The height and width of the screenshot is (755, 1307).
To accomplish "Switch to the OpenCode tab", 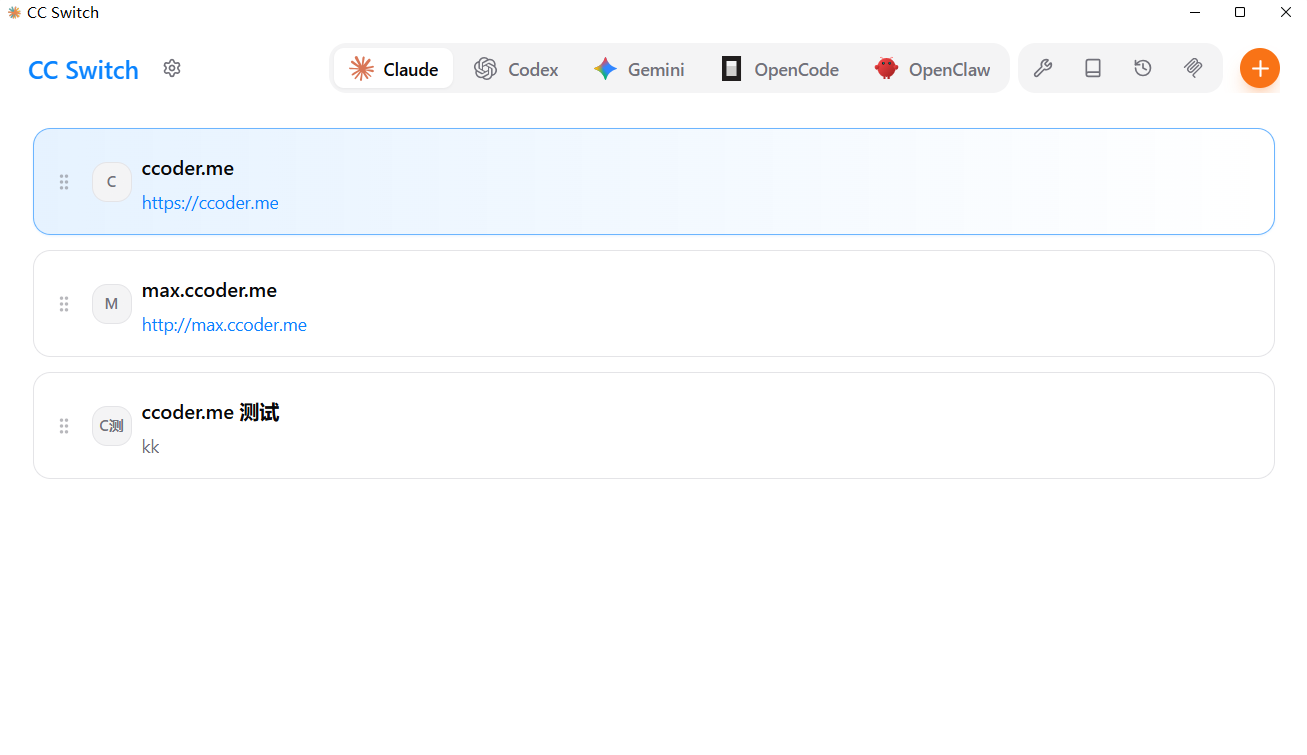I will 780,69.
